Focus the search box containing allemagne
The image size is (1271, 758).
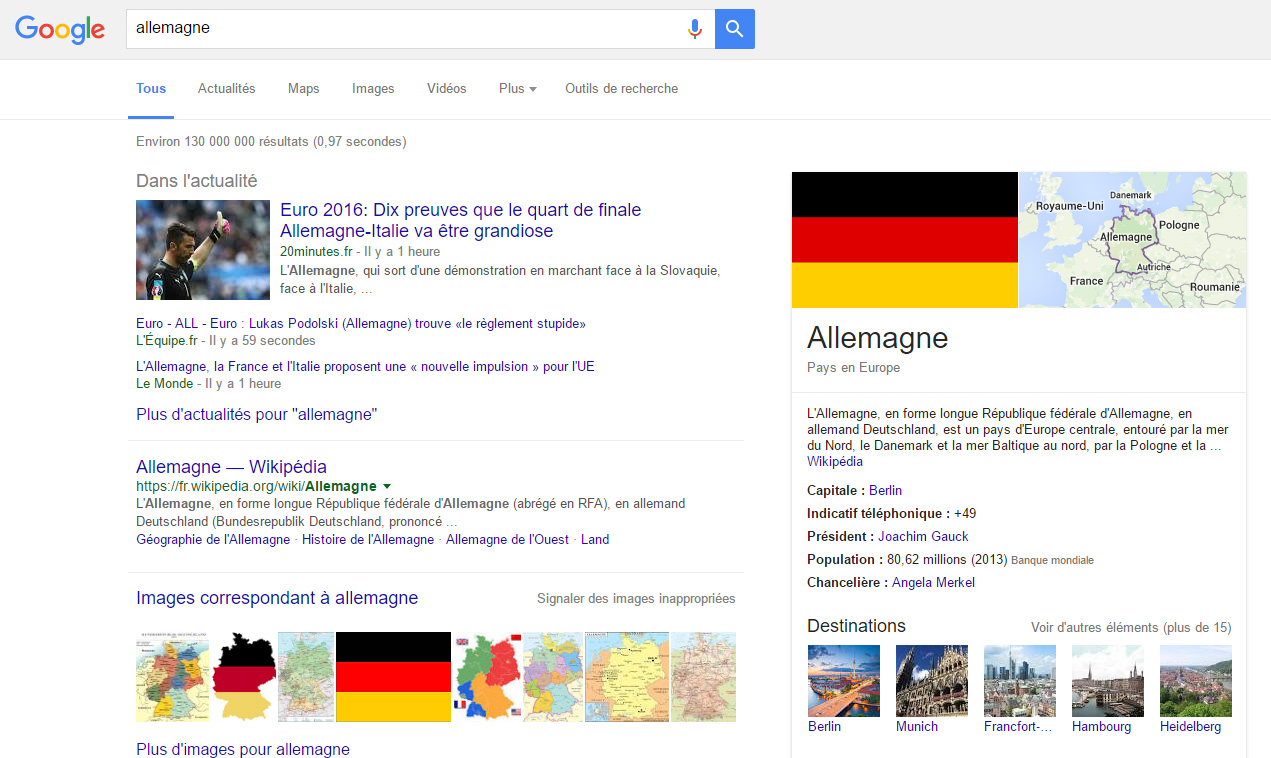point(400,29)
